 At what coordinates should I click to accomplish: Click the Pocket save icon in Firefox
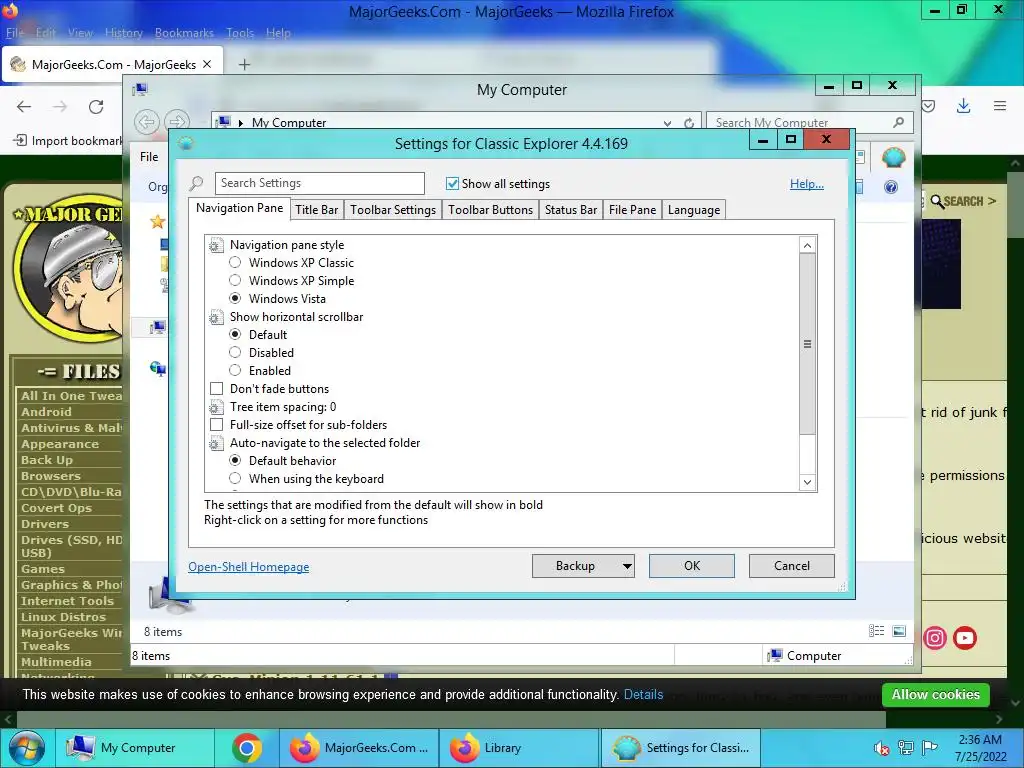click(x=929, y=106)
